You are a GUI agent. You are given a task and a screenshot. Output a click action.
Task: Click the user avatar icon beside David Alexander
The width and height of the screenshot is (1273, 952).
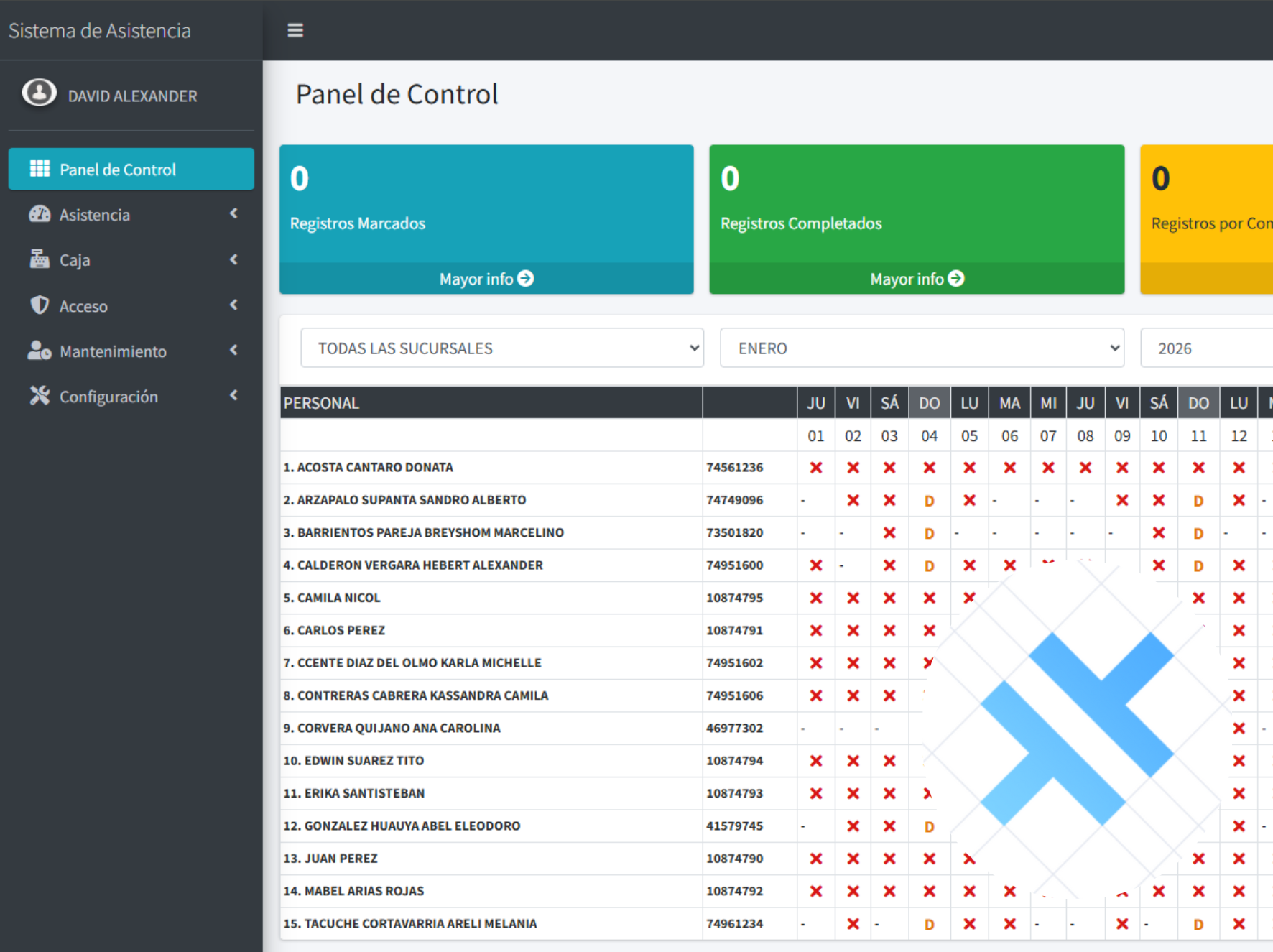tap(39, 93)
